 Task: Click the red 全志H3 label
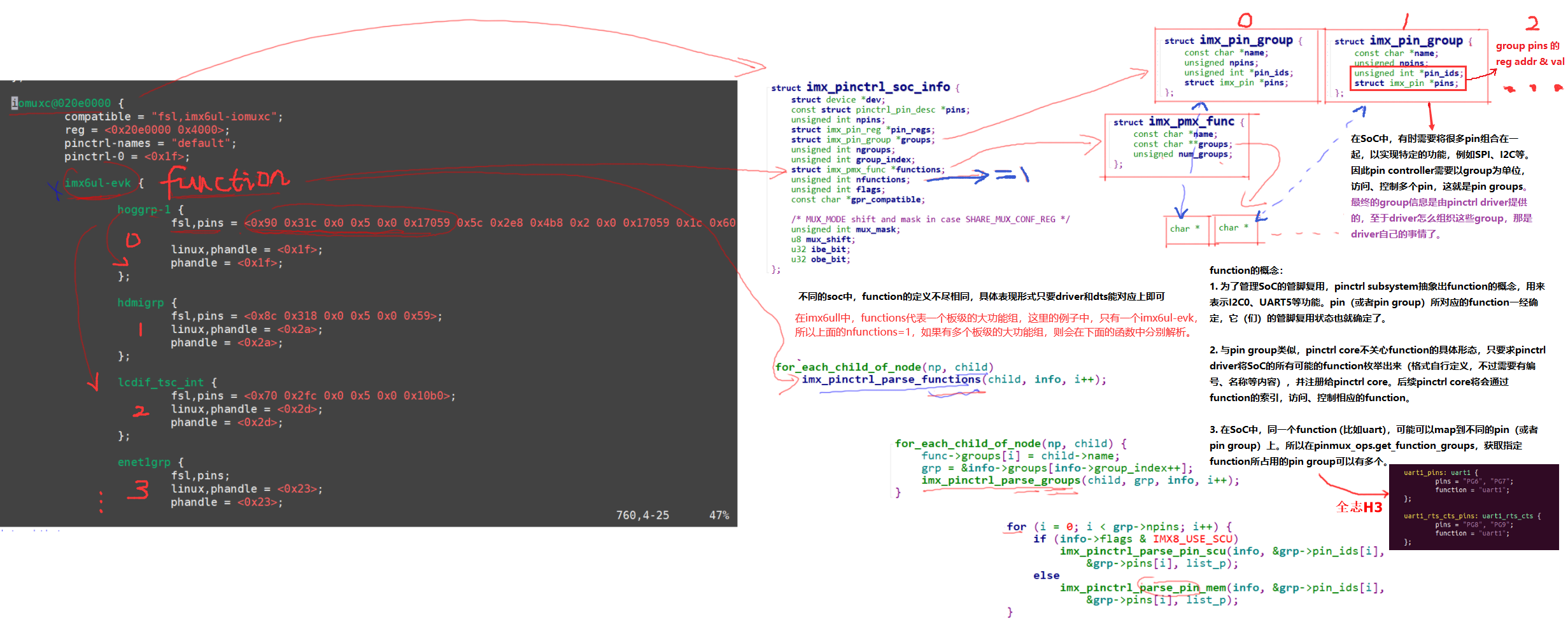1359,507
